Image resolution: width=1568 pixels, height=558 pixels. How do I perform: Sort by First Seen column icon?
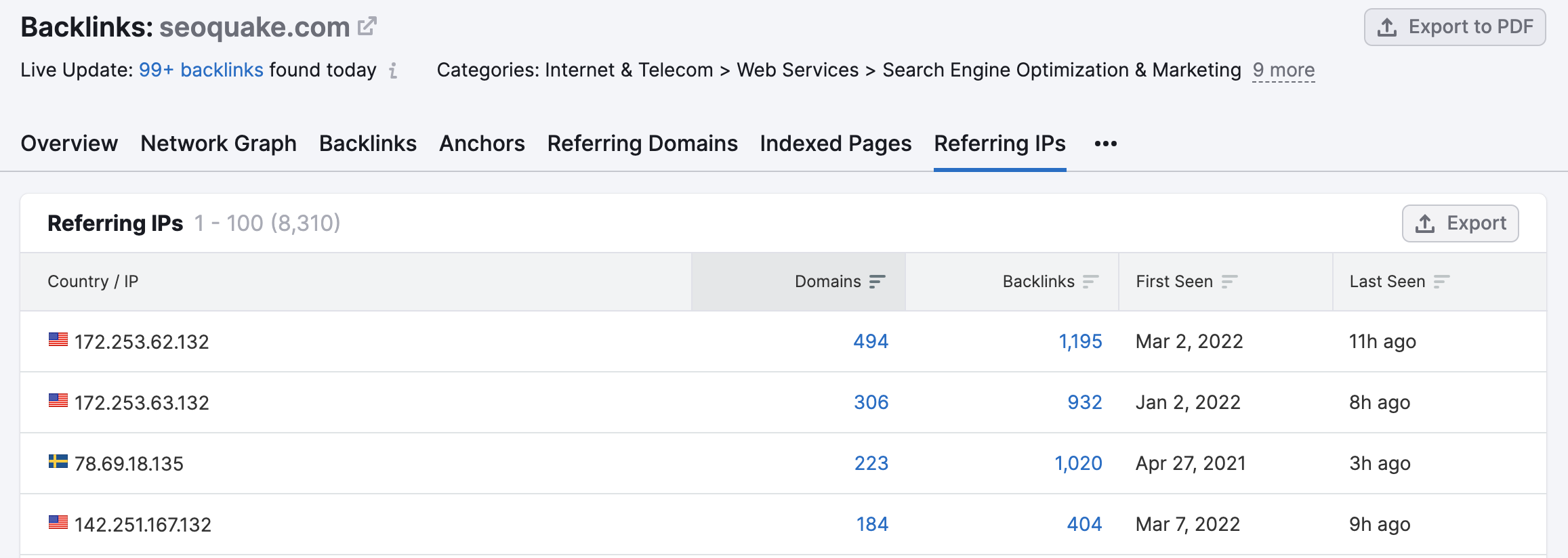coord(1229,282)
